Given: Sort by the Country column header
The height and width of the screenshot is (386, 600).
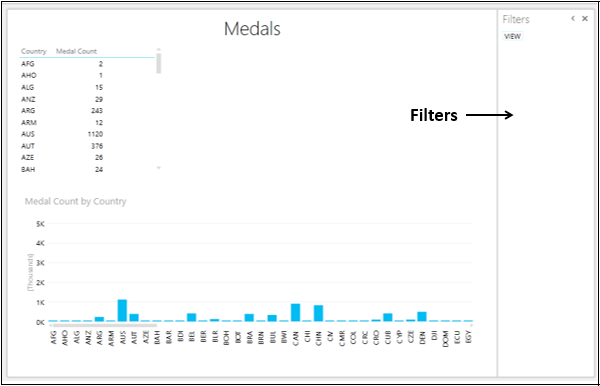Looking at the screenshot, I should click(34, 51).
